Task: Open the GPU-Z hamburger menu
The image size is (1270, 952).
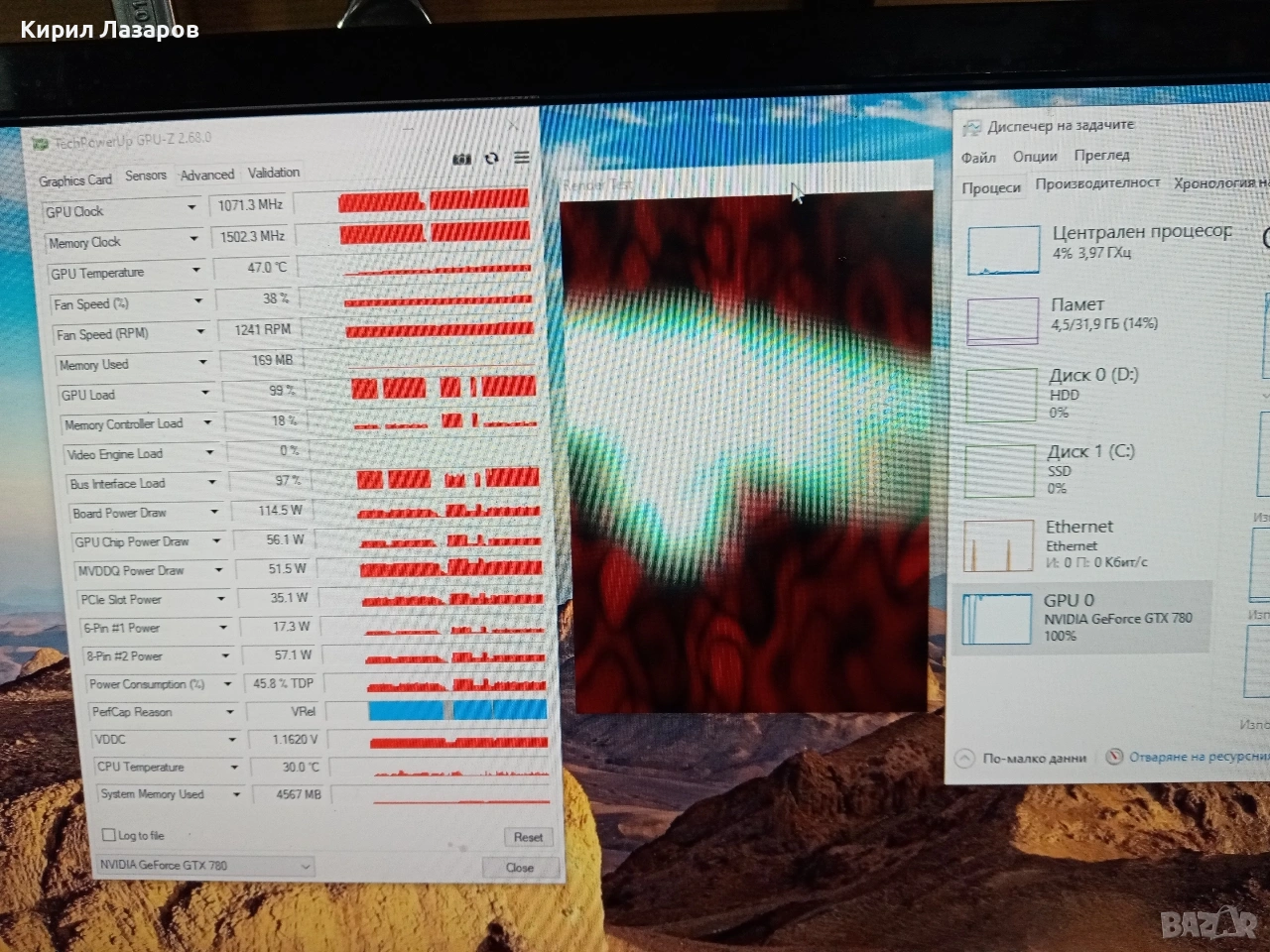Action: (x=522, y=158)
